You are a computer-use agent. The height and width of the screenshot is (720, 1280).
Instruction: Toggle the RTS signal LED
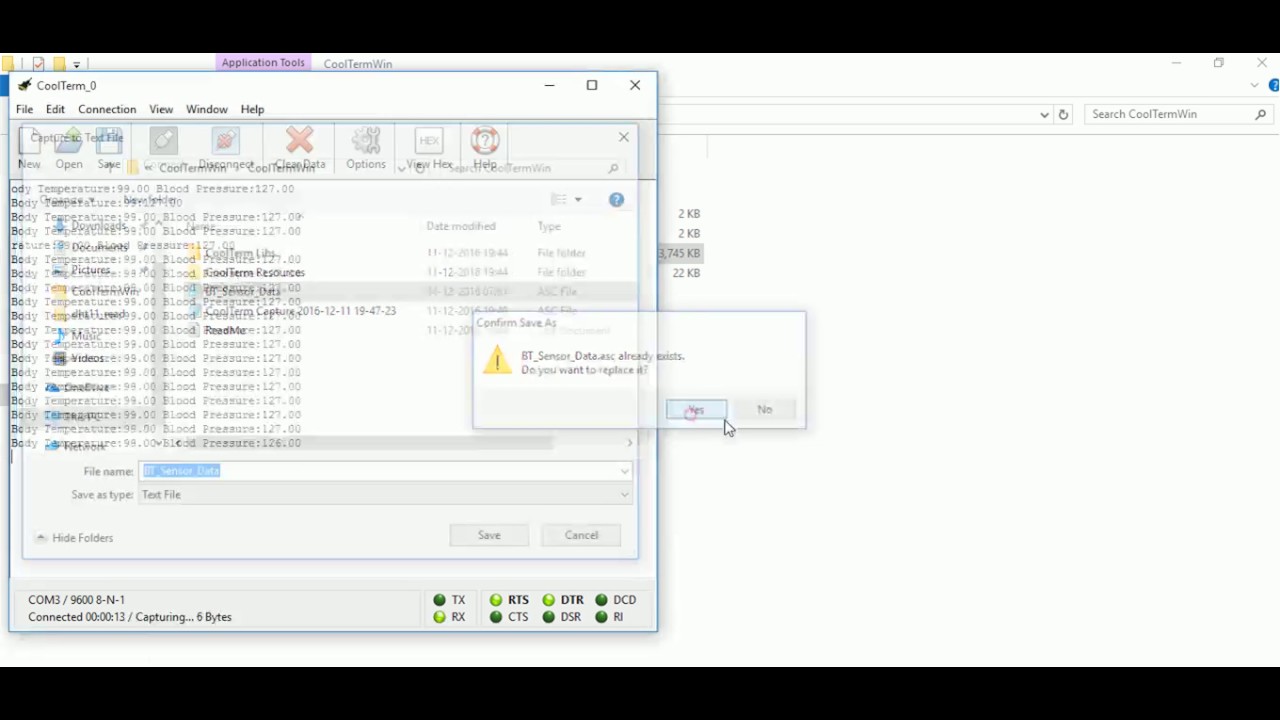pos(496,600)
